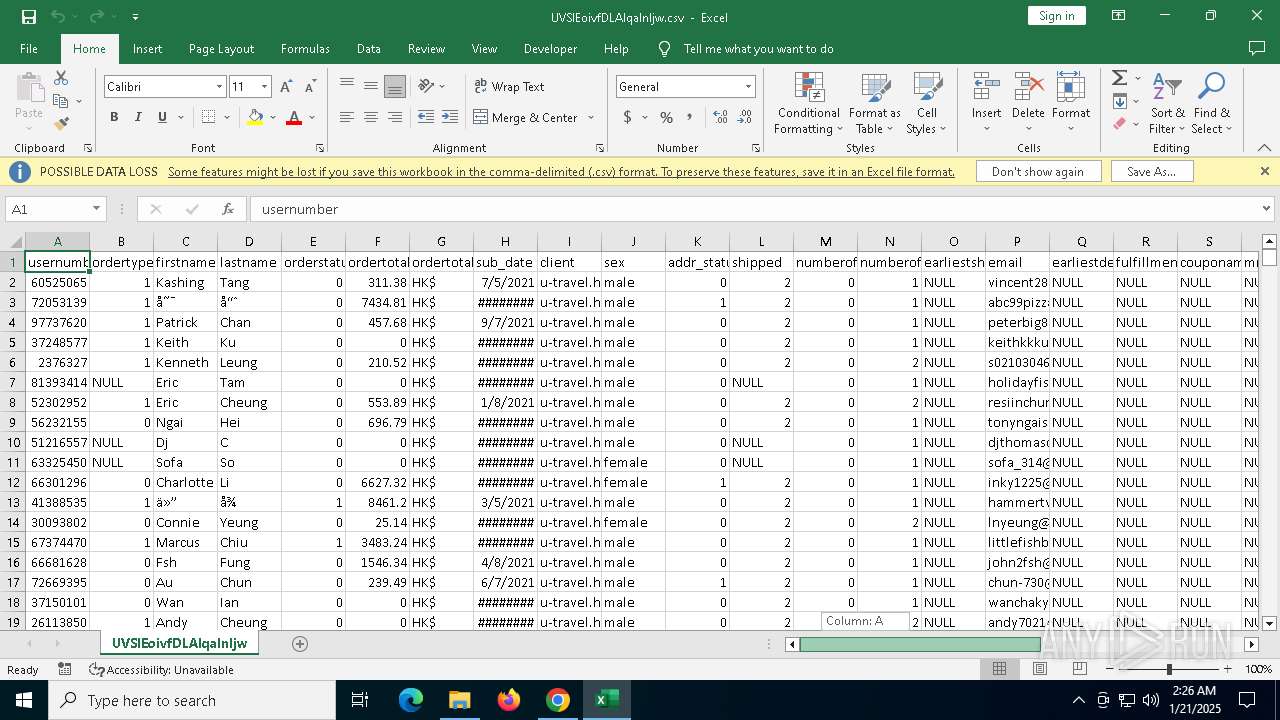Switch to the Page Layout tab
The height and width of the screenshot is (720, 1280).
(x=221, y=49)
